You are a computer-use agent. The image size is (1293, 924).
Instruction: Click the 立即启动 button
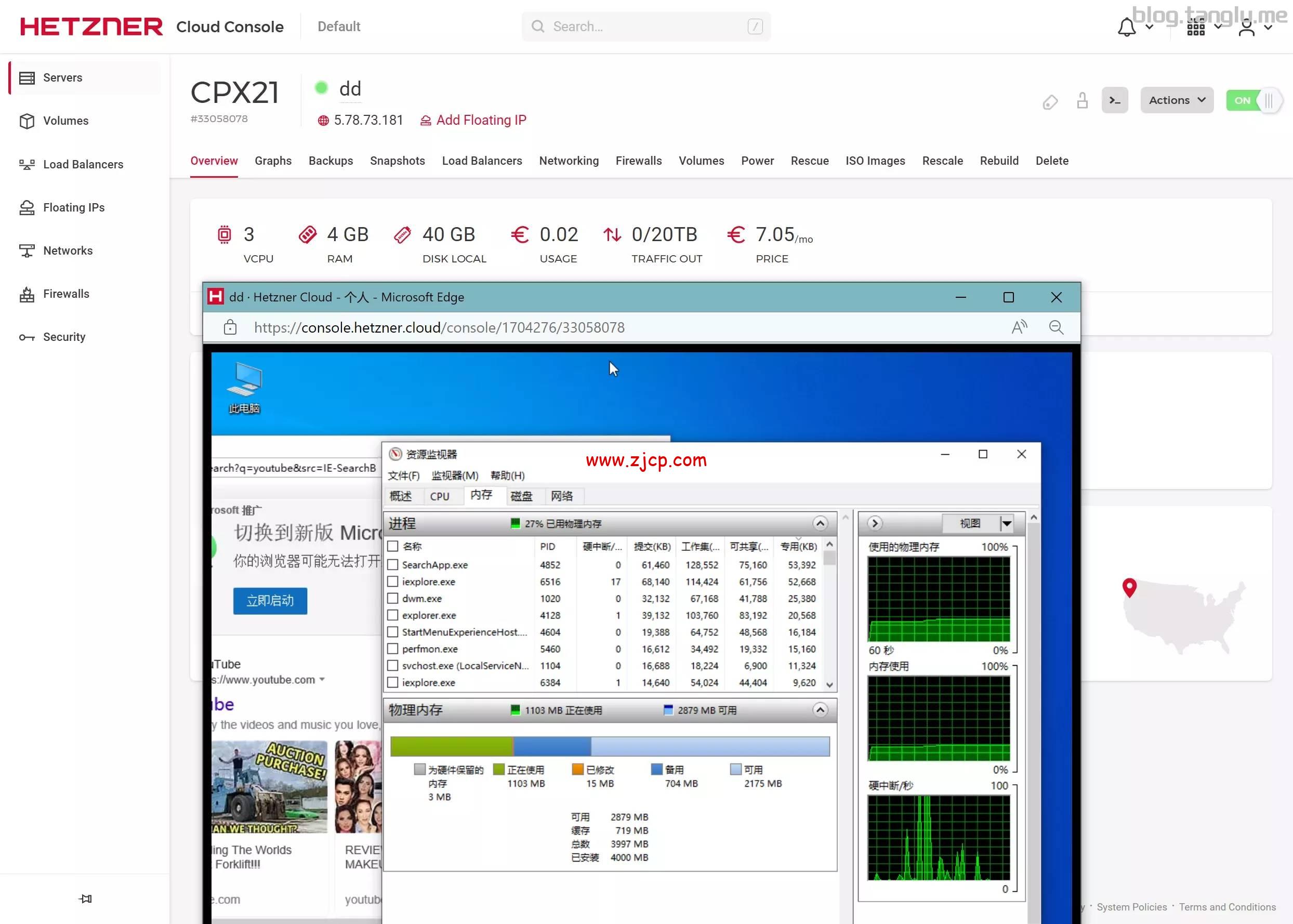click(270, 600)
